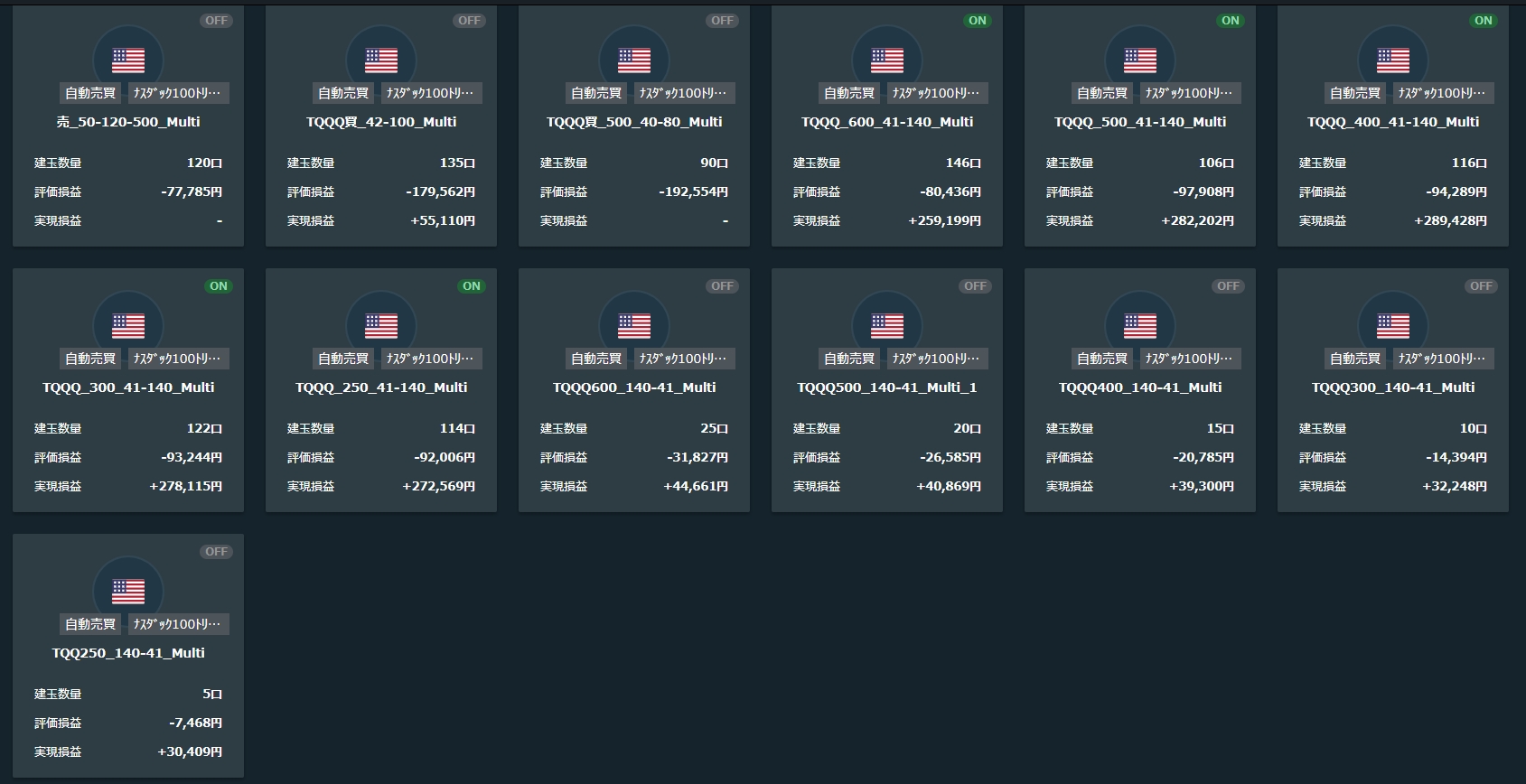The height and width of the screenshot is (784, 1526).
Task: Click the US flag on TQQQ_500_41-140_Multi card
Action: 1140,61
